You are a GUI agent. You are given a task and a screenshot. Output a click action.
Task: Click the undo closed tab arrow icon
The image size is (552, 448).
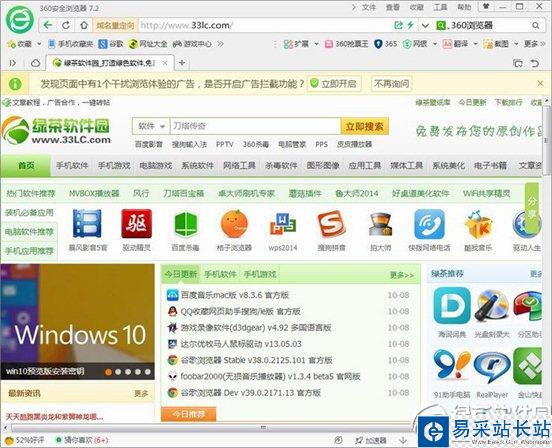535,63
